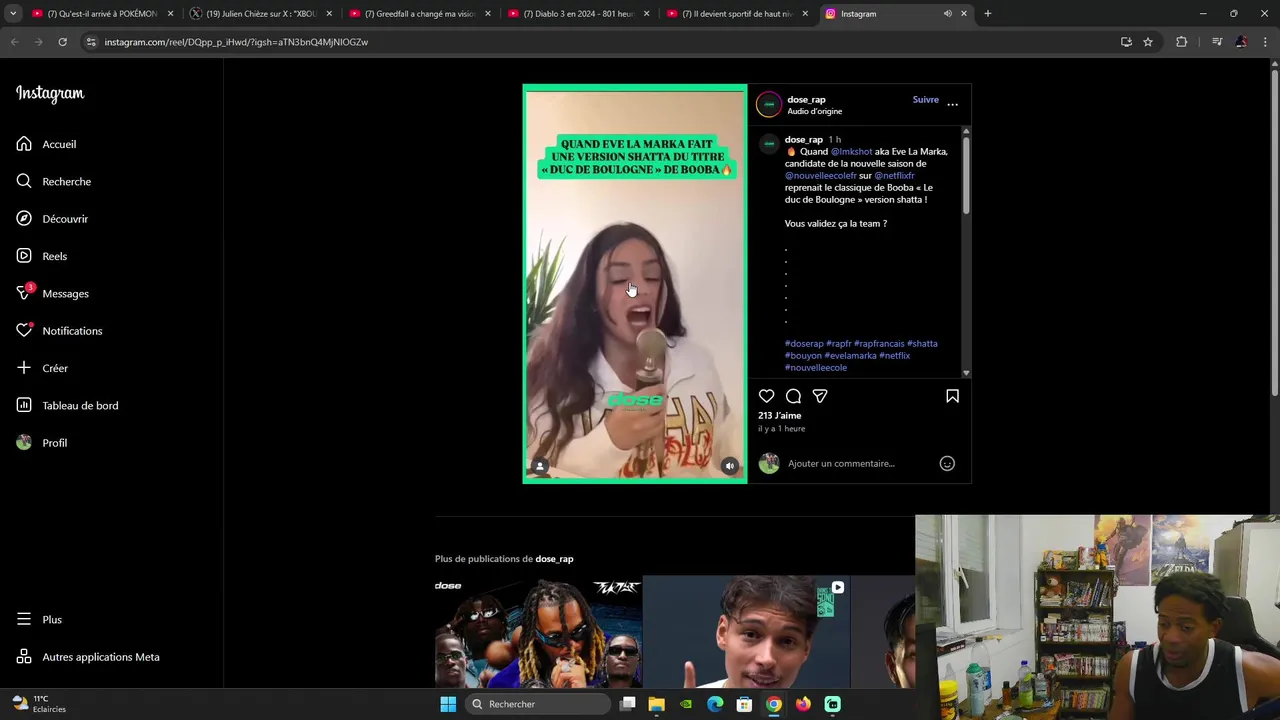Switch to Pokémon YouTube tab
The width and height of the screenshot is (1280, 720).
pyautogui.click(x=102, y=14)
